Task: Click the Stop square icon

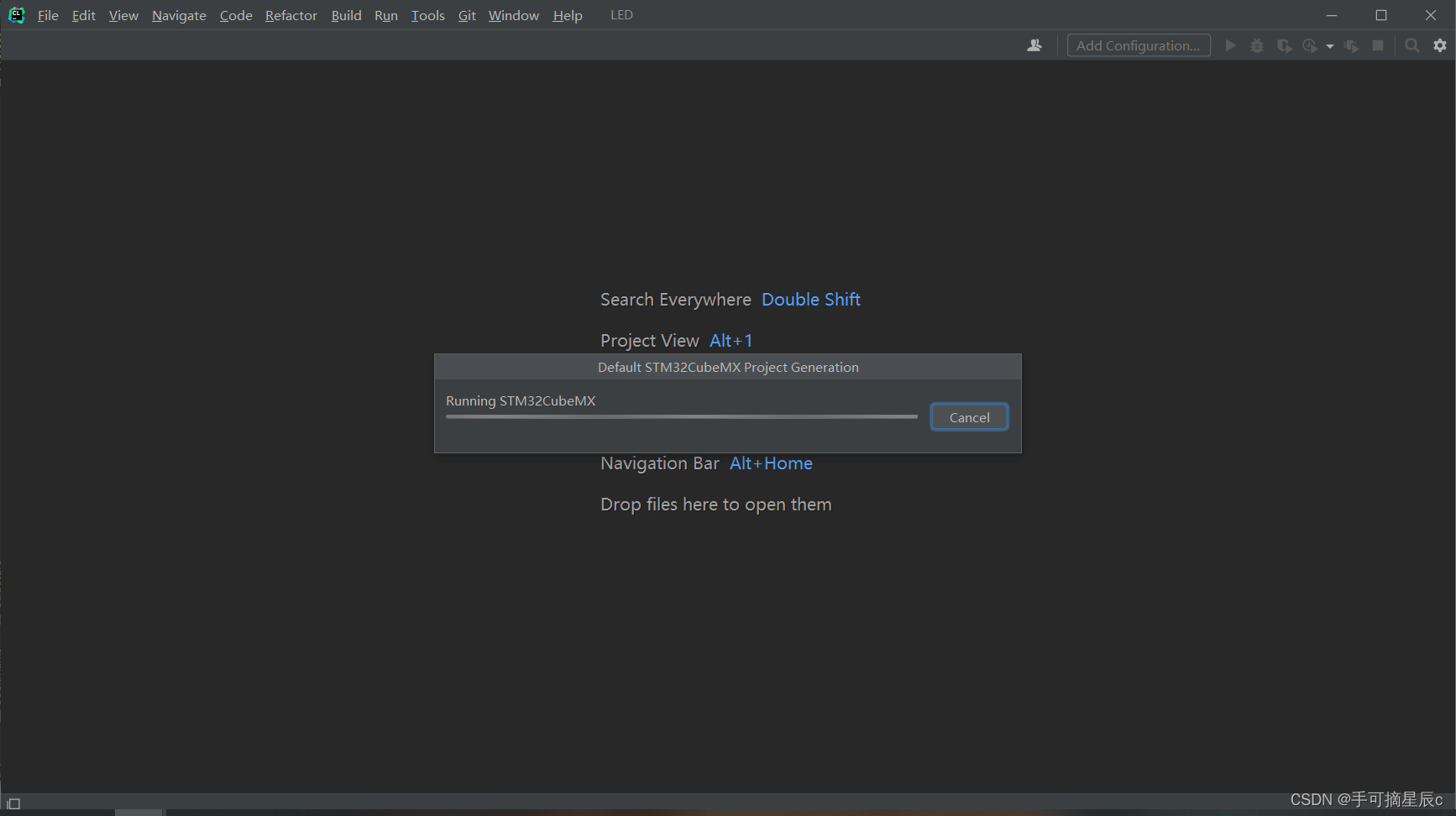Action: (x=1378, y=45)
